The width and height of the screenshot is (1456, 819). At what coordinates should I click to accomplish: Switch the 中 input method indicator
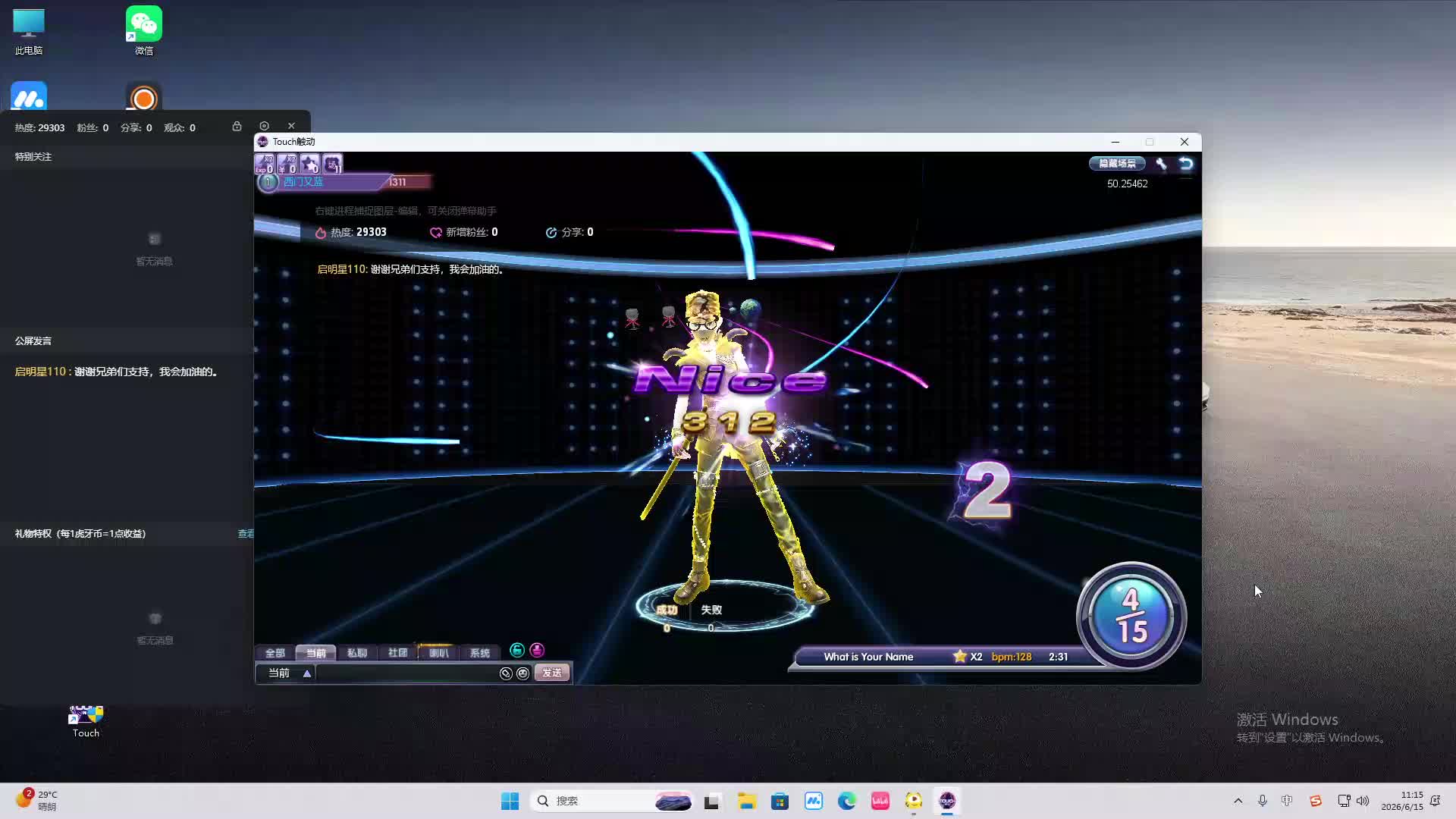coord(1287,801)
